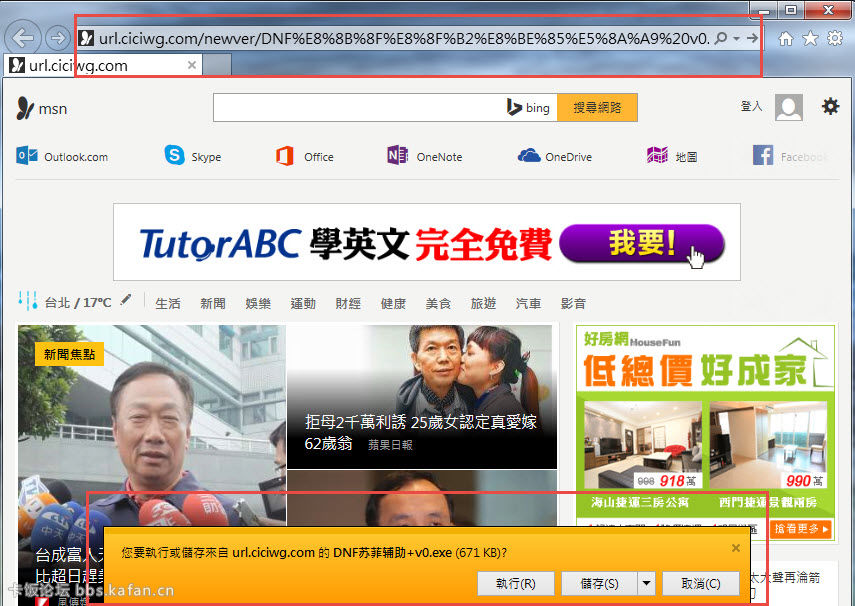This screenshot has height=606, width=855.
Task: Open Favorites star icon
Action: click(x=810, y=38)
